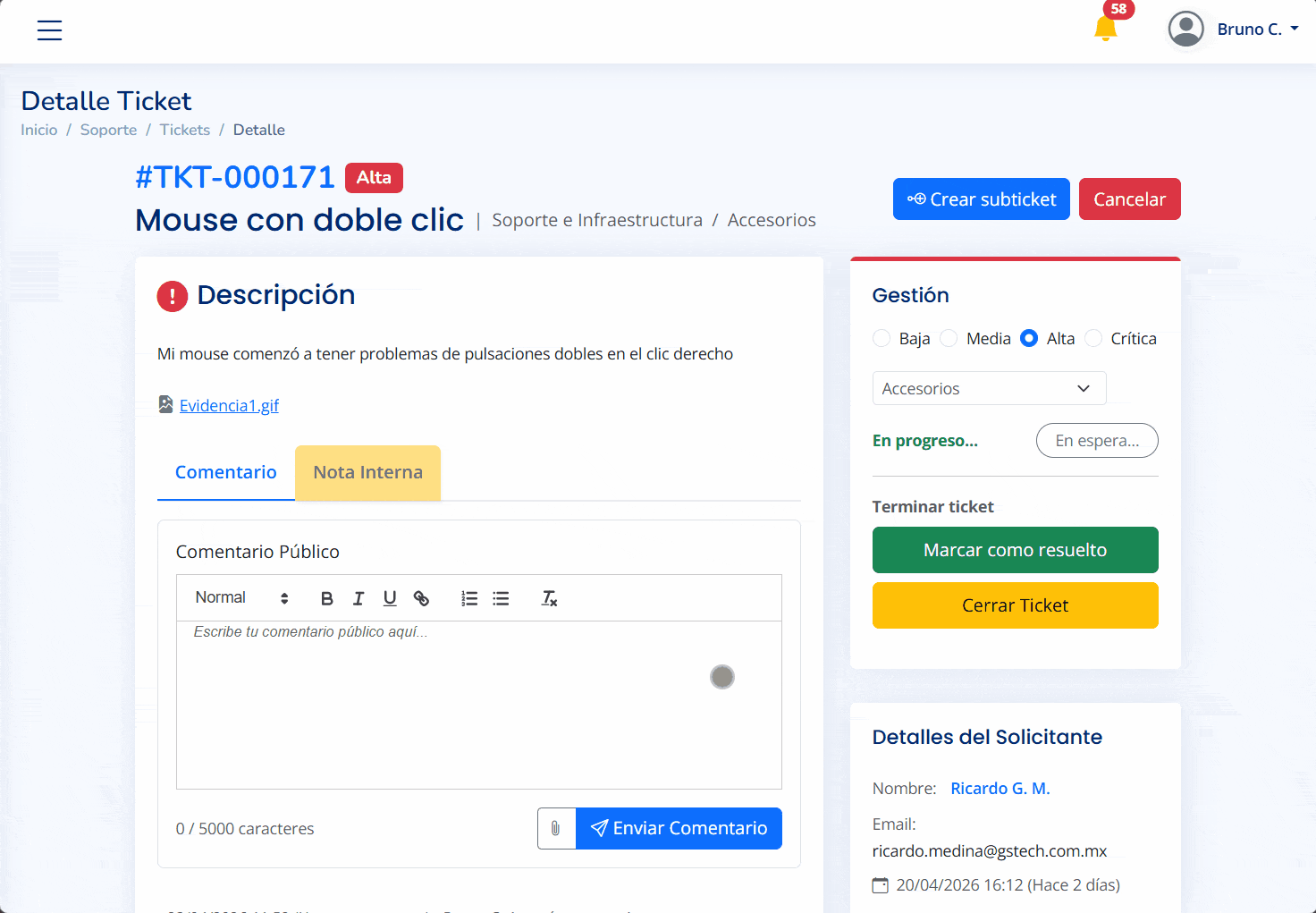Select Baja priority radio button
1316x913 pixels.
pos(882,338)
